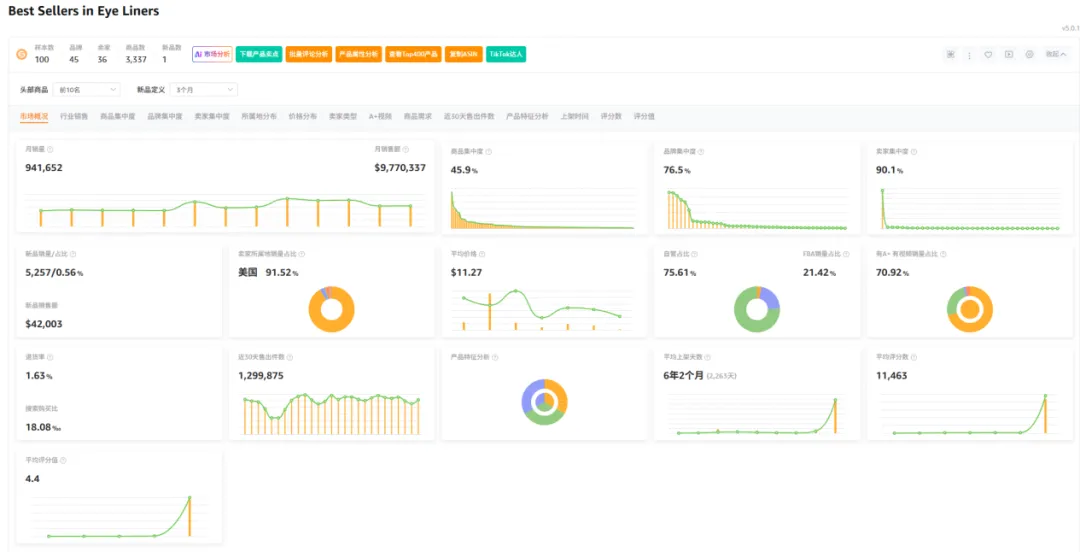1080x552 pixels.
Task: Click the orange 产品属性分析 button
Action: (x=359, y=54)
